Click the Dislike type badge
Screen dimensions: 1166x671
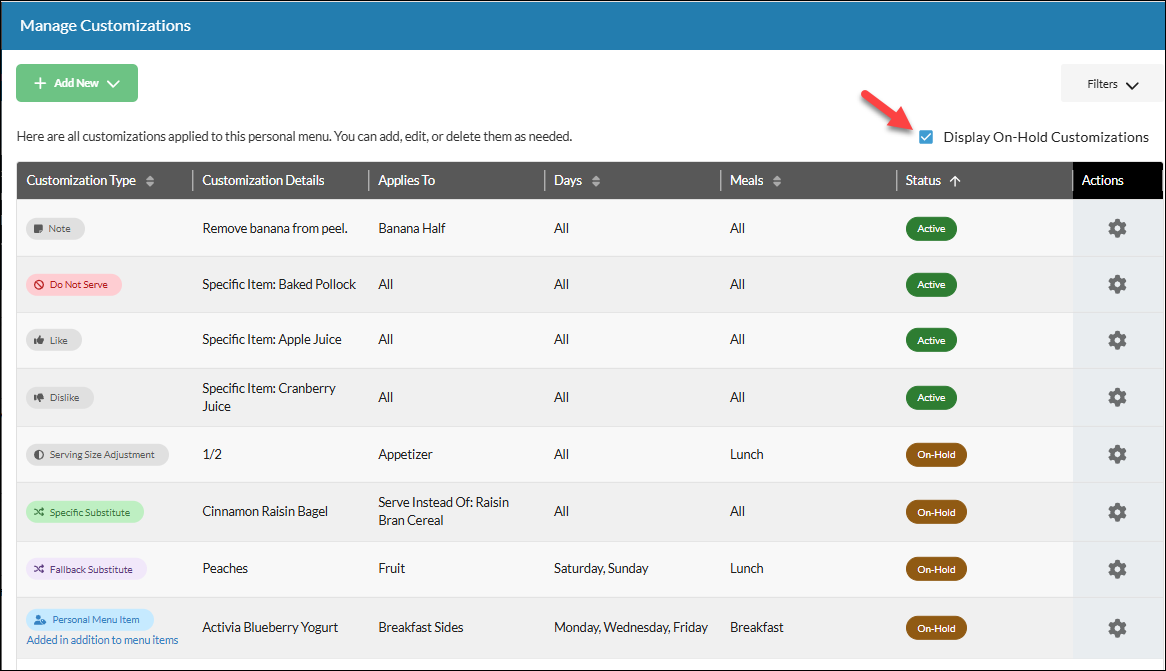[59, 397]
